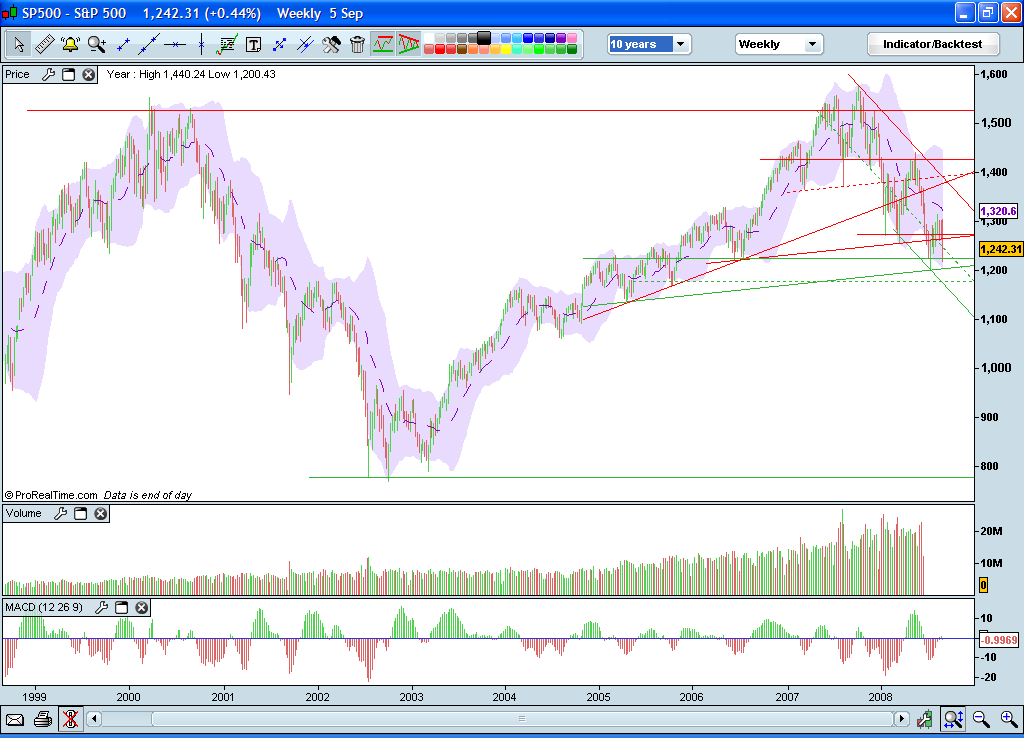Pick the brown color swatch
The height and width of the screenshot is (738, 1024).
(462, 49)
